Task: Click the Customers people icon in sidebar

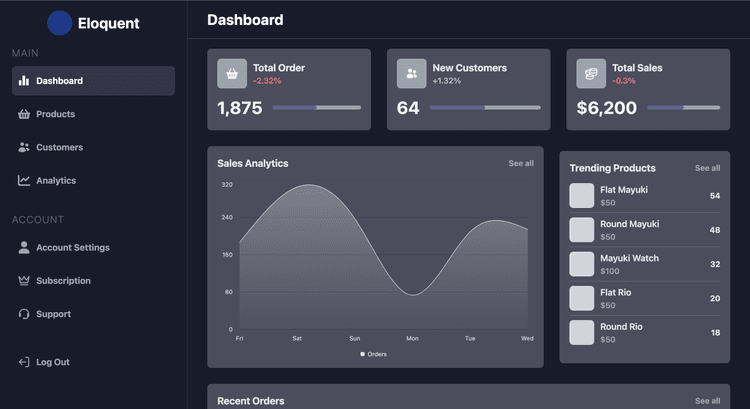Action: pyautogui.click(x=24, y=147)
